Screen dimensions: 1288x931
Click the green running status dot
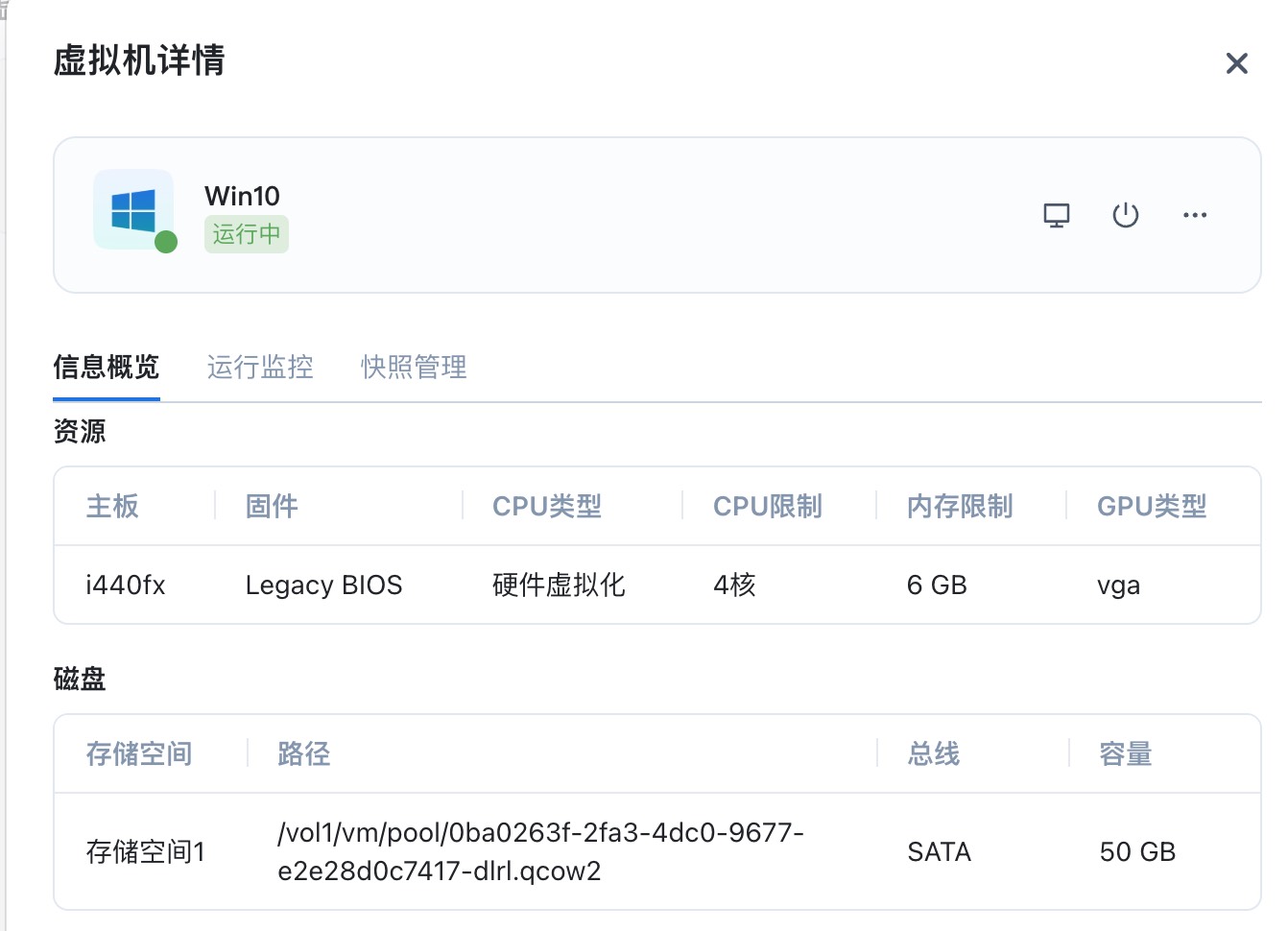[166, 242]
